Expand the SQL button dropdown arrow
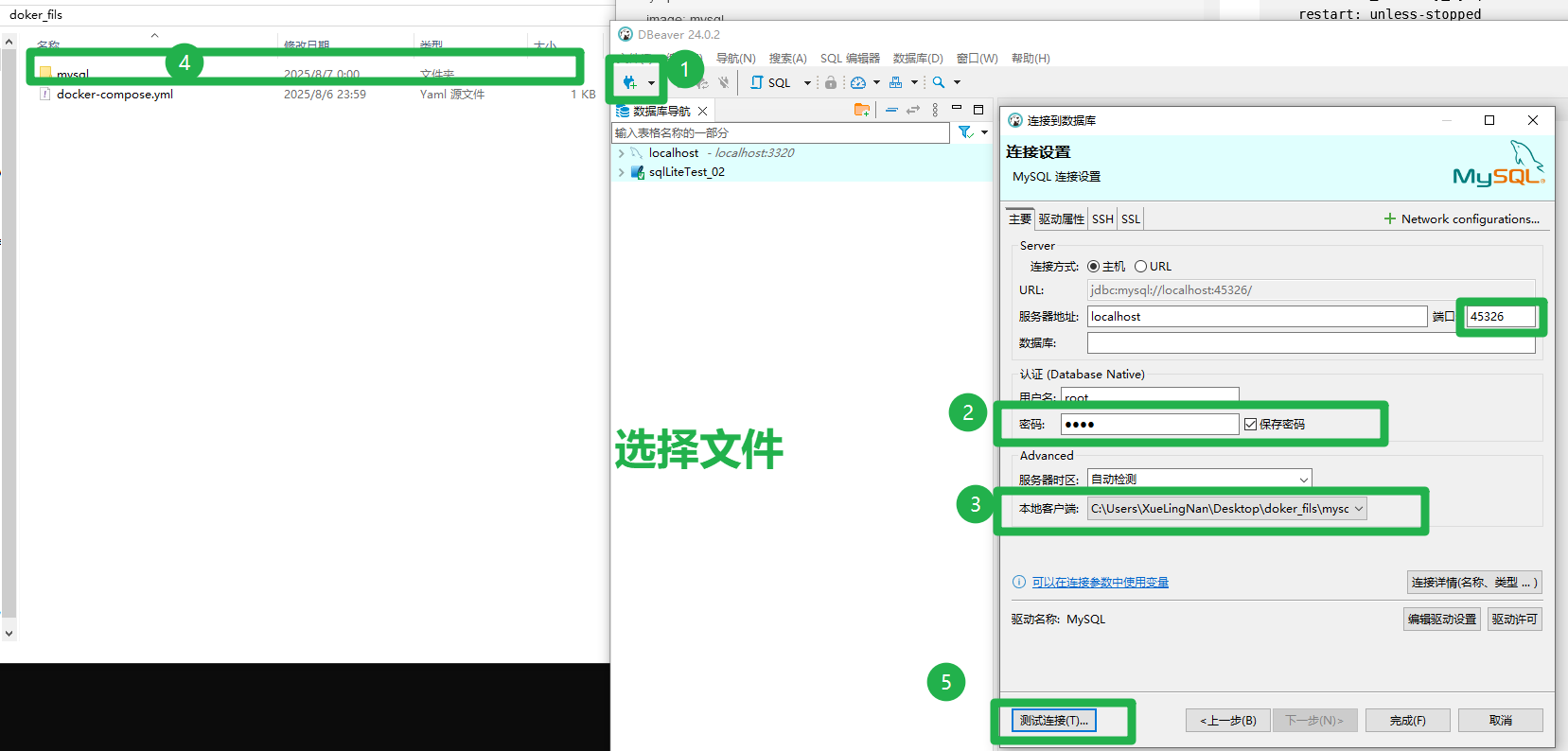The width and height of the screenshot is (1568, 751). pyautogui.click(x=807, y=83)
